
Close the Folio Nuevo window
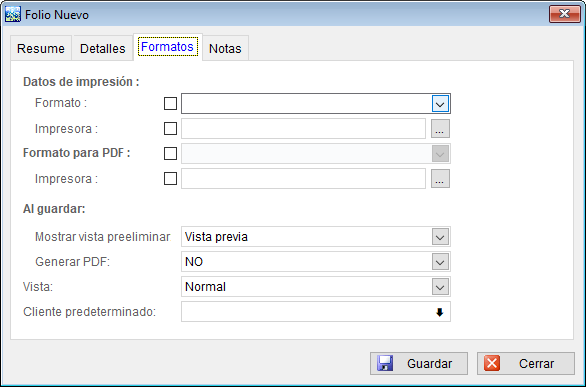(x=565, y=14)
